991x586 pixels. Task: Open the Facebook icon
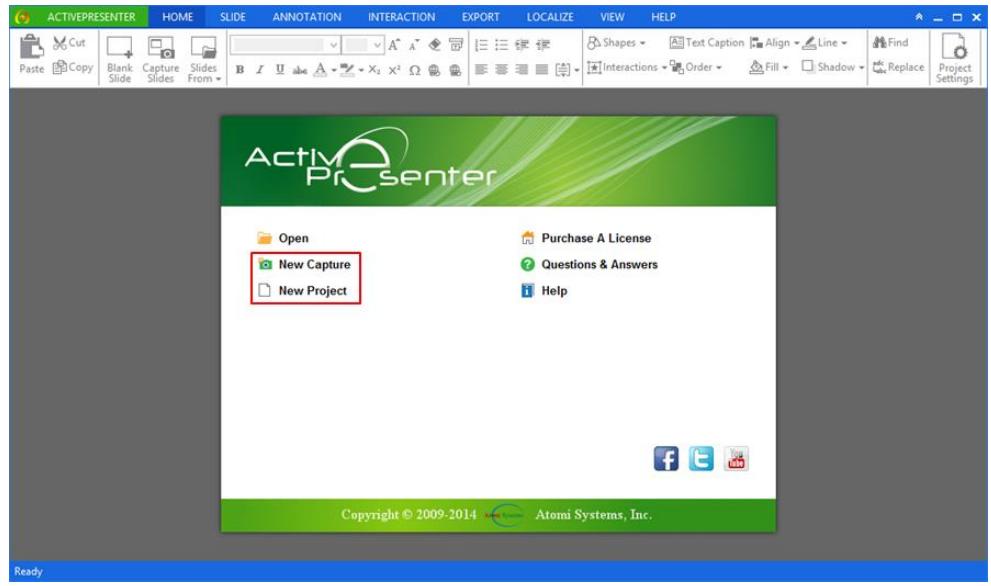tap(666, 458)
